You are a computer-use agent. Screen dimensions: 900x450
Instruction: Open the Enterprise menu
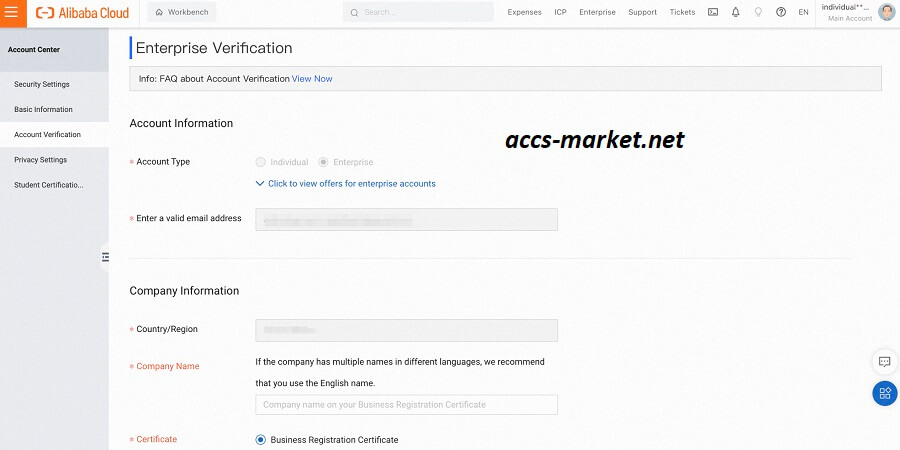coord(598,12)
